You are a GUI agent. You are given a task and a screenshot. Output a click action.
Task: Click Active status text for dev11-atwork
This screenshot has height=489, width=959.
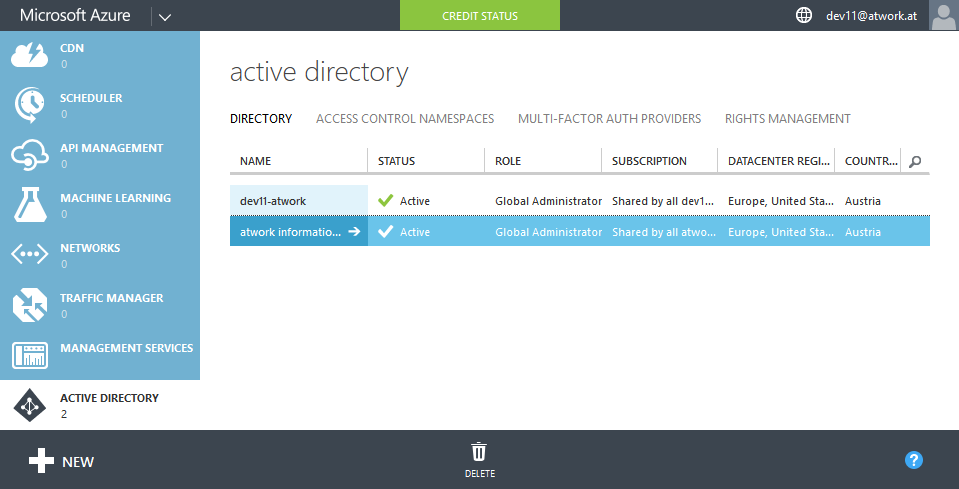(x=415, y=201)
